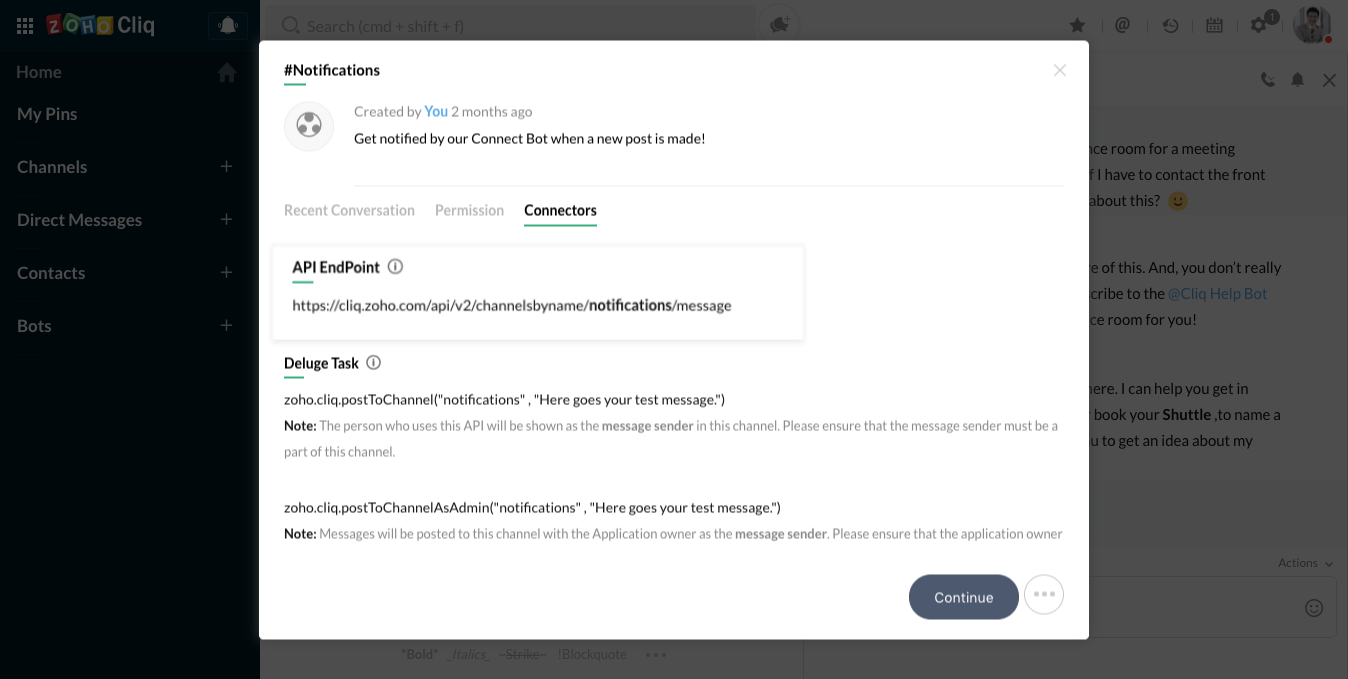The image size is (1348, 679).
Task: Open the calendar icon in top bar
Action: pos(1214,26)
